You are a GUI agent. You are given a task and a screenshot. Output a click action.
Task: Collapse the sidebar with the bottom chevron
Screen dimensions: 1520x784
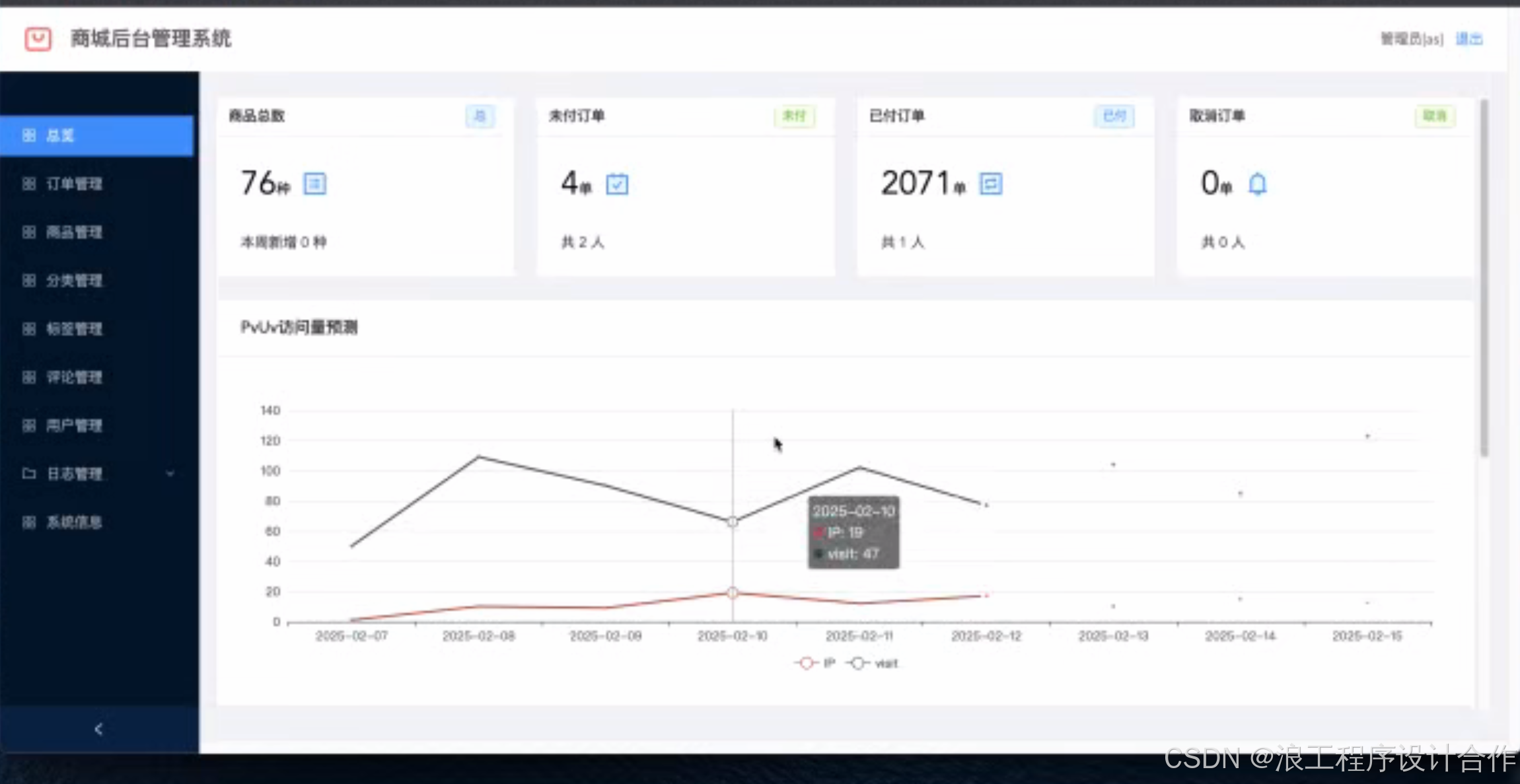[x=98, y=729]
